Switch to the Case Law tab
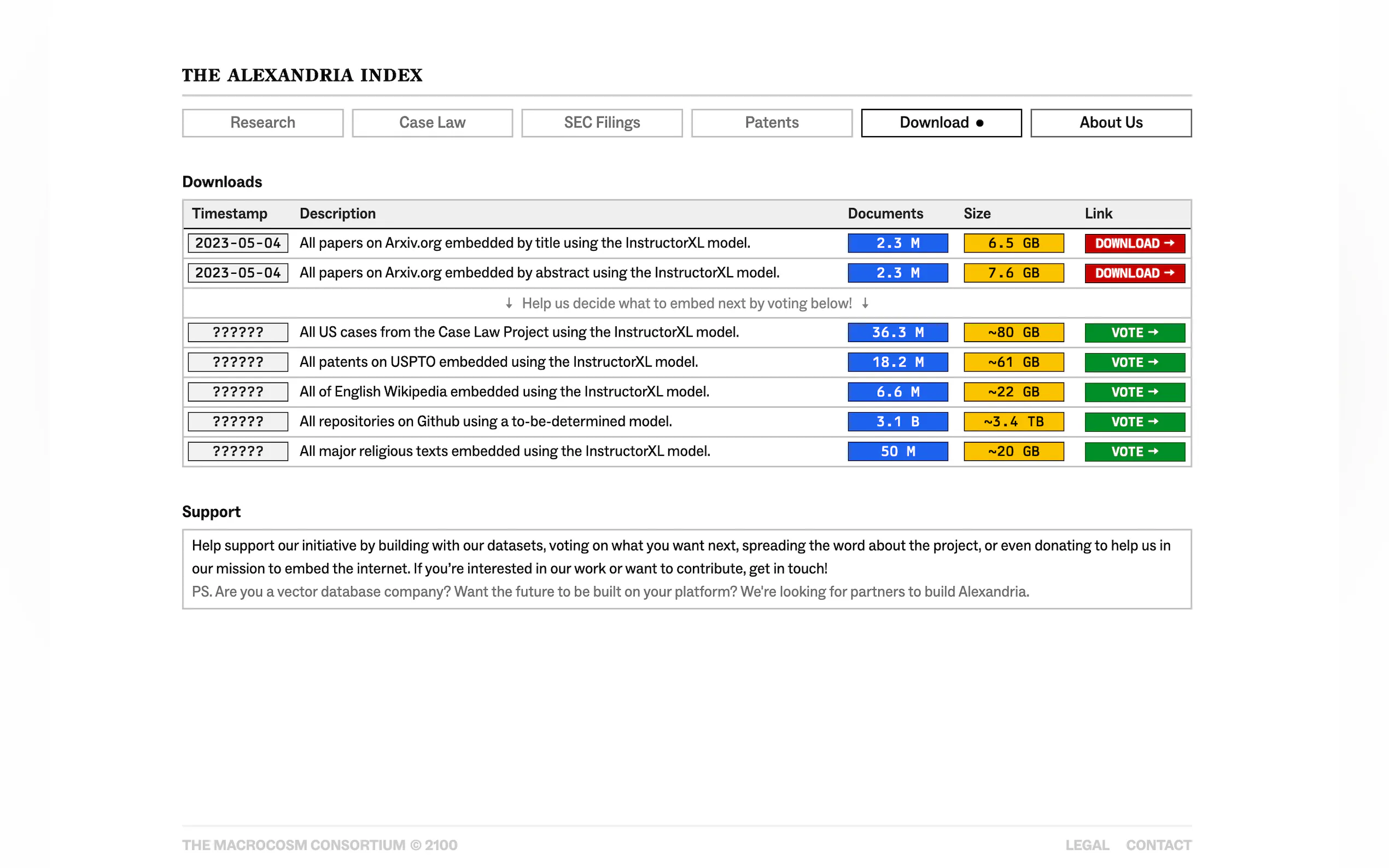Screen dimensions: 1389x868 tap(432, 123)
